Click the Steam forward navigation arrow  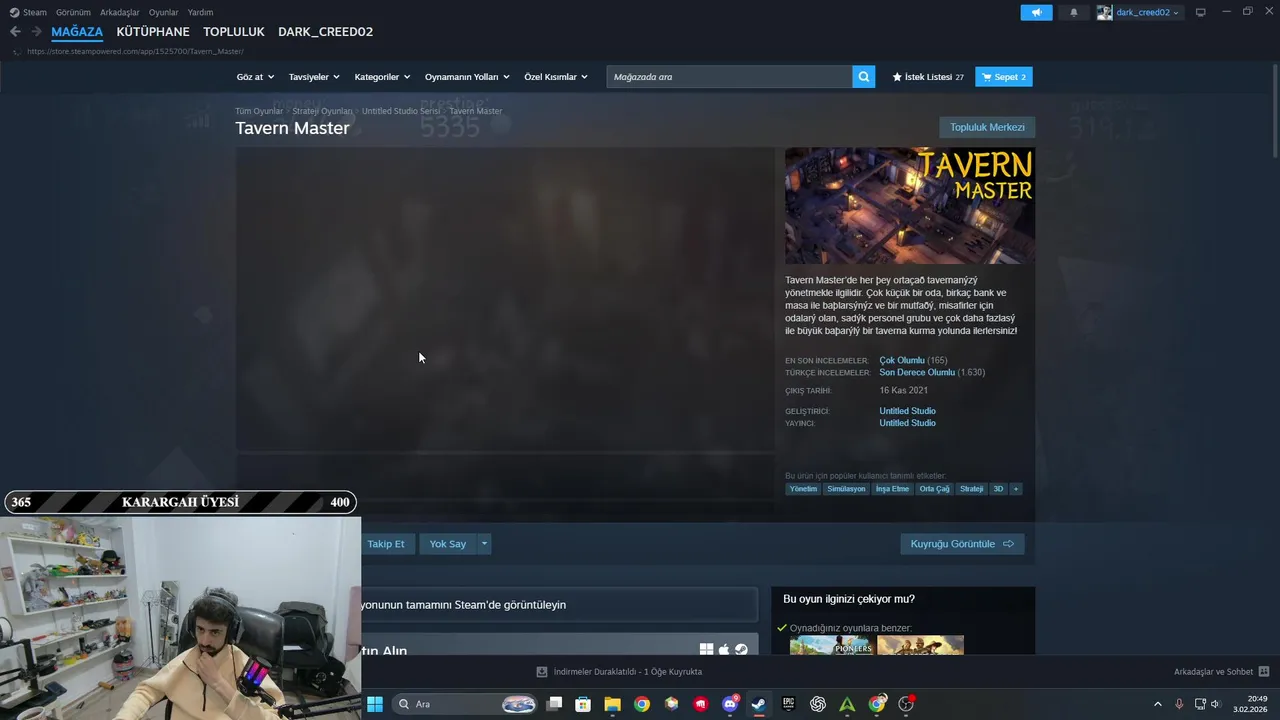36,32
